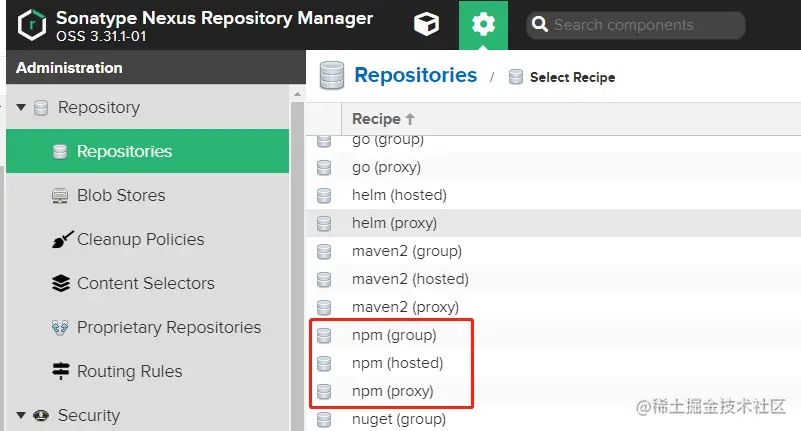801x431 pixels.
Task: Select the npm (proxy) recipe
Action: pyautogui.click(x=553, y=391)
